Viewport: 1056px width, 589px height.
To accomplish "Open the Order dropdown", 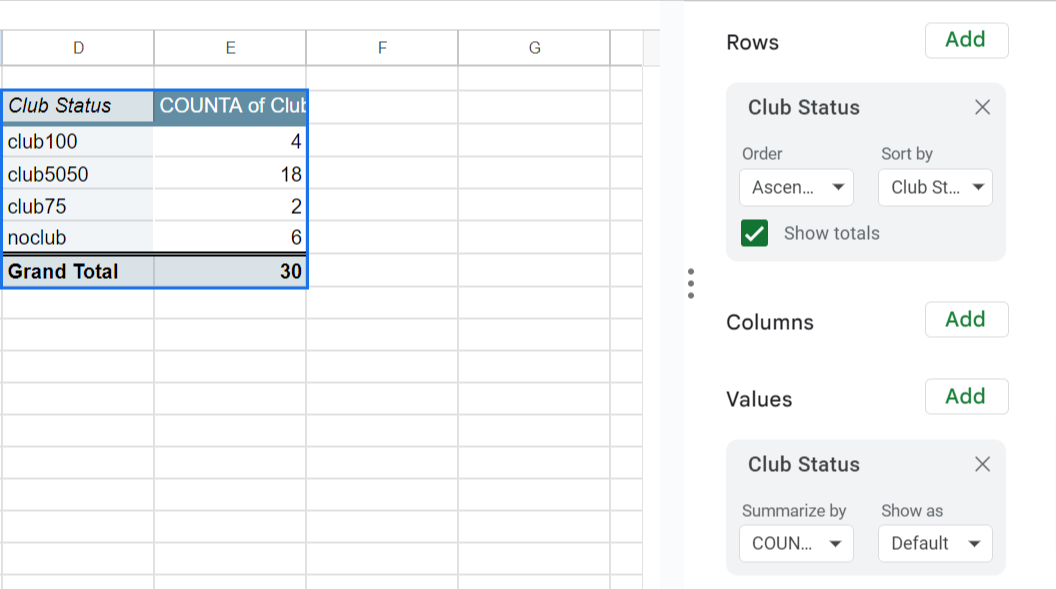I will 796,187.
